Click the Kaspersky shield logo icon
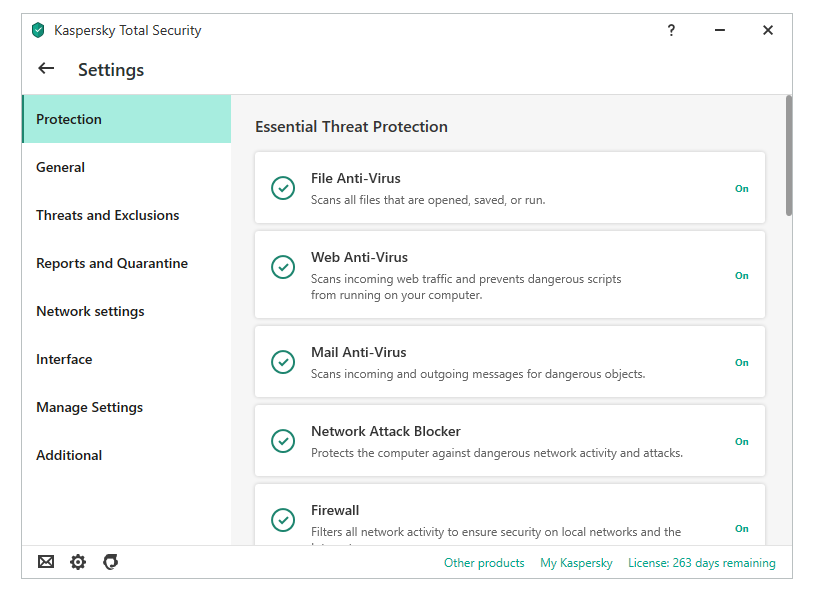 pos(38,31)
